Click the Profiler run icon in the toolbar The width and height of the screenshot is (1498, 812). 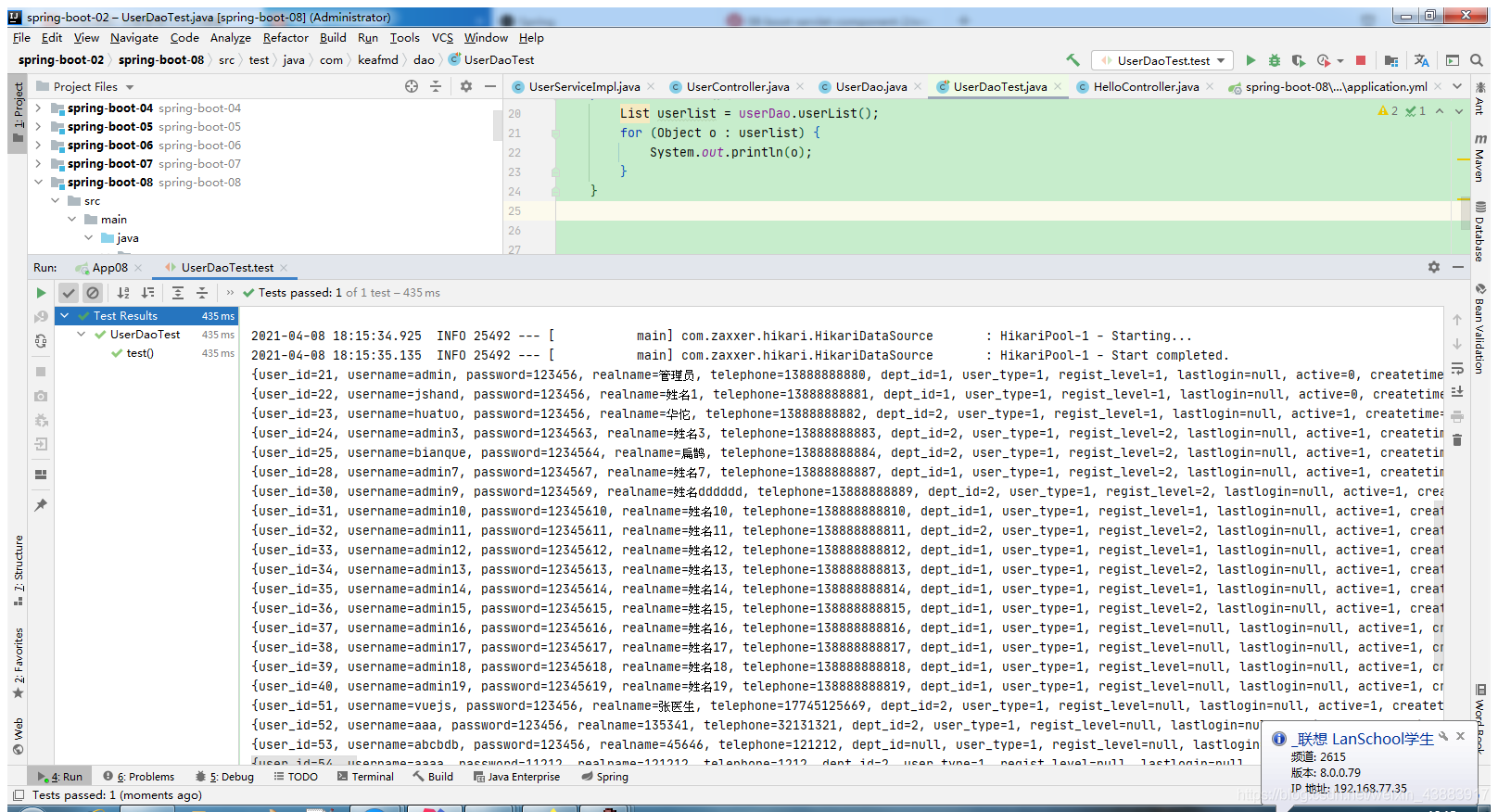click(x=1324, y=60)
